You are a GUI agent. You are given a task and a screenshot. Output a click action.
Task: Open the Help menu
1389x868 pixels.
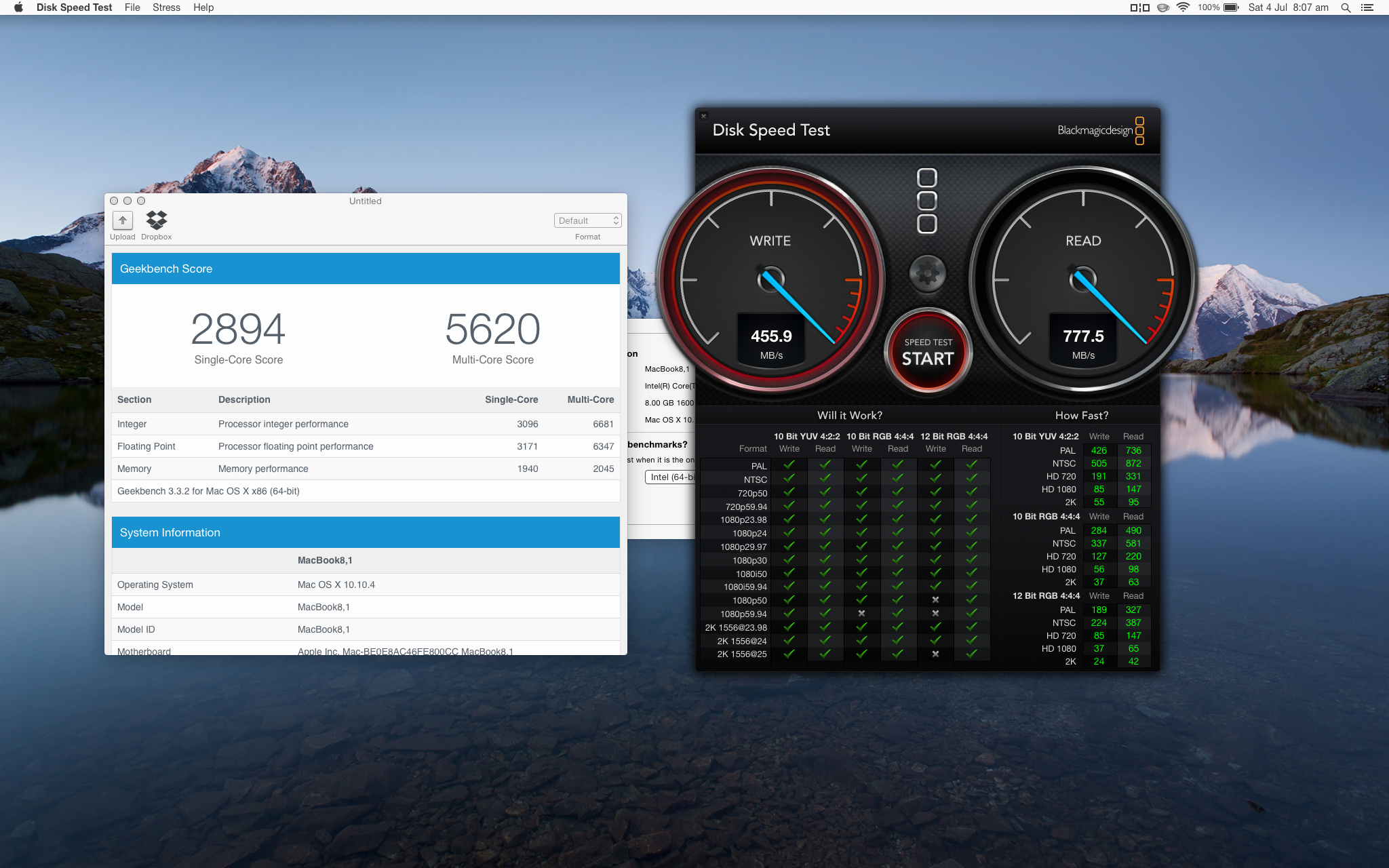pyautogui.click(x=203, y=7)
